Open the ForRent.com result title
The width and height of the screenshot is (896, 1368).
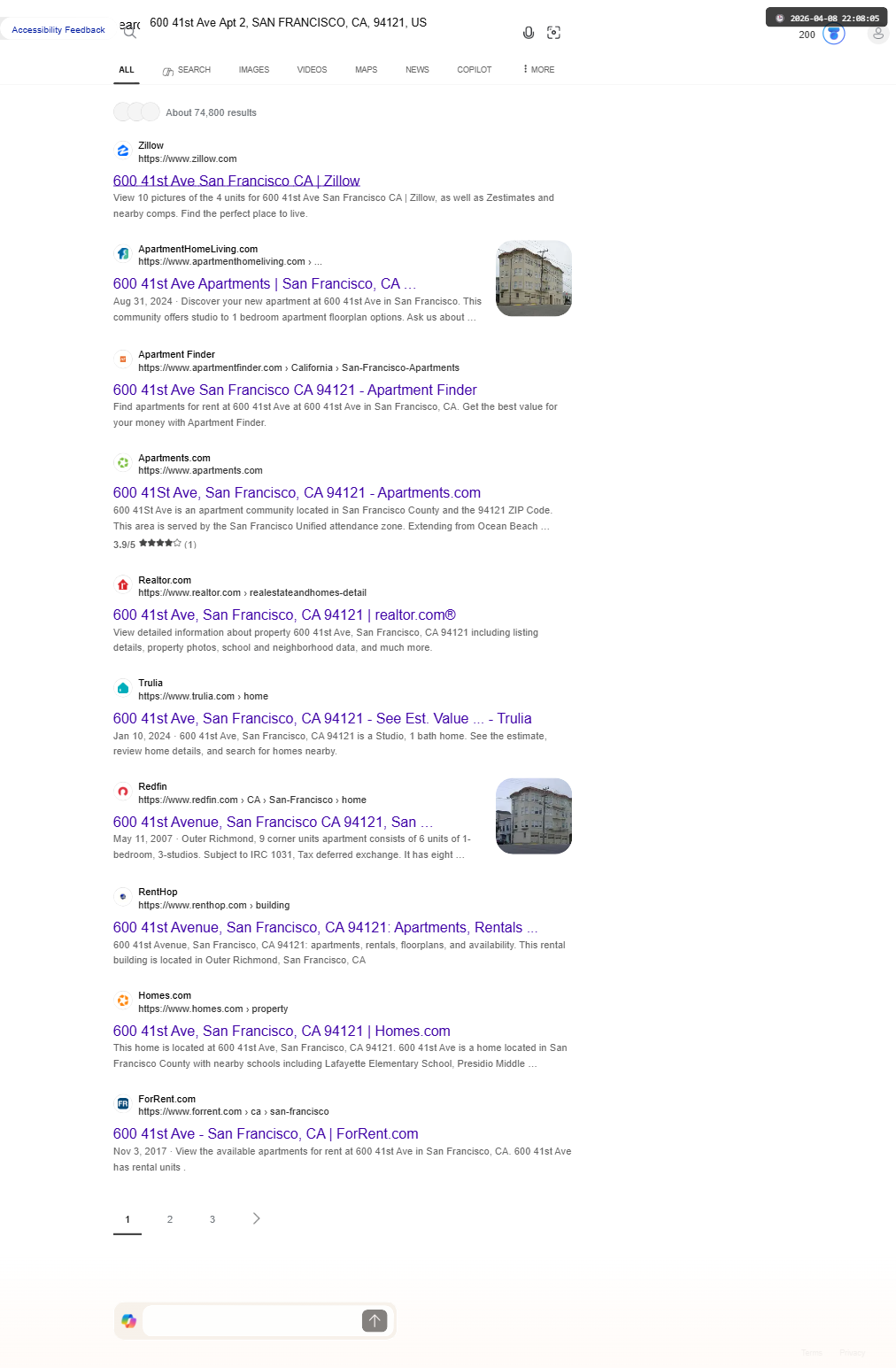pyautogui.click(x=266, y=1134)
